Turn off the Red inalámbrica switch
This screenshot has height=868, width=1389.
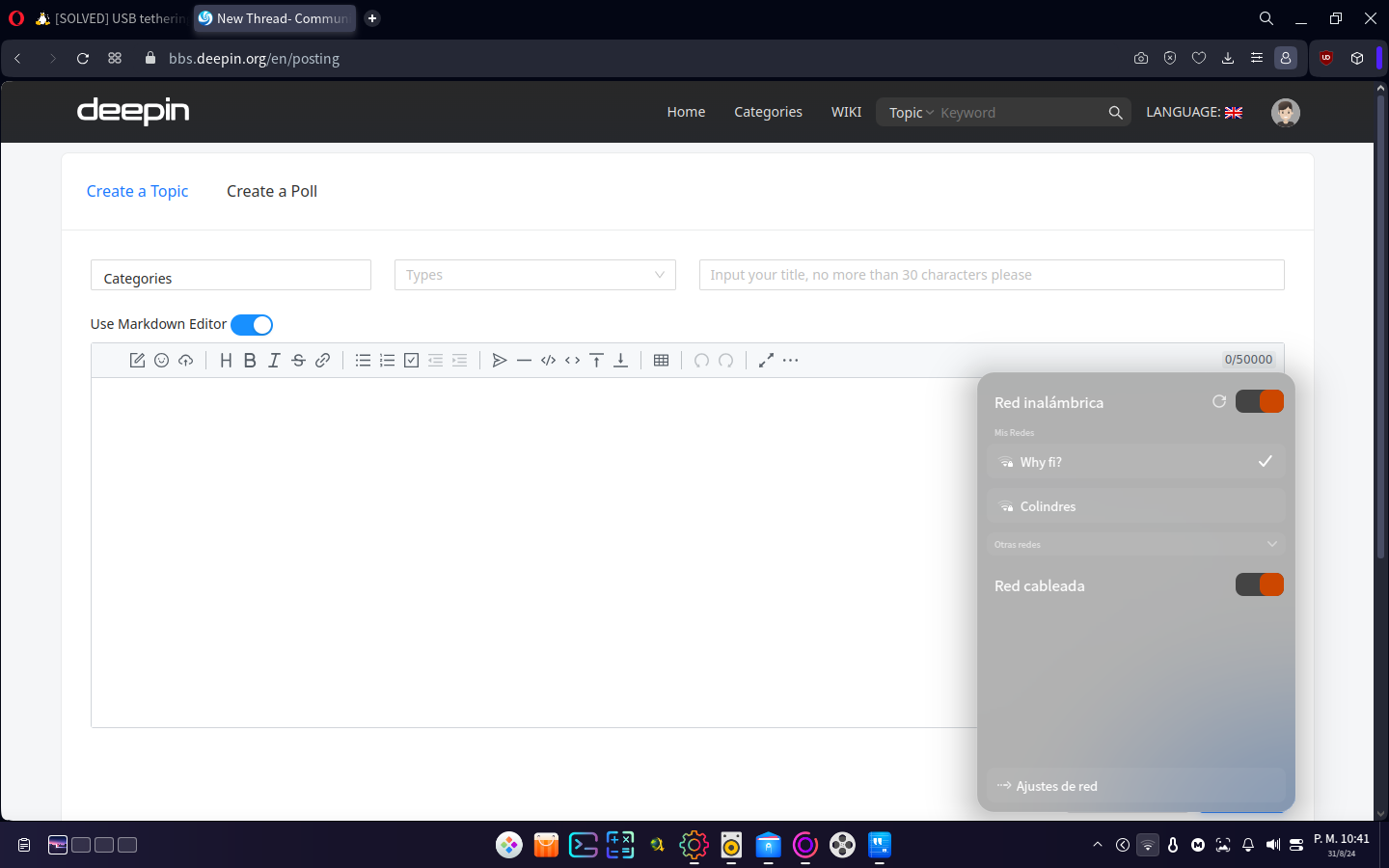click(1260, 401)
